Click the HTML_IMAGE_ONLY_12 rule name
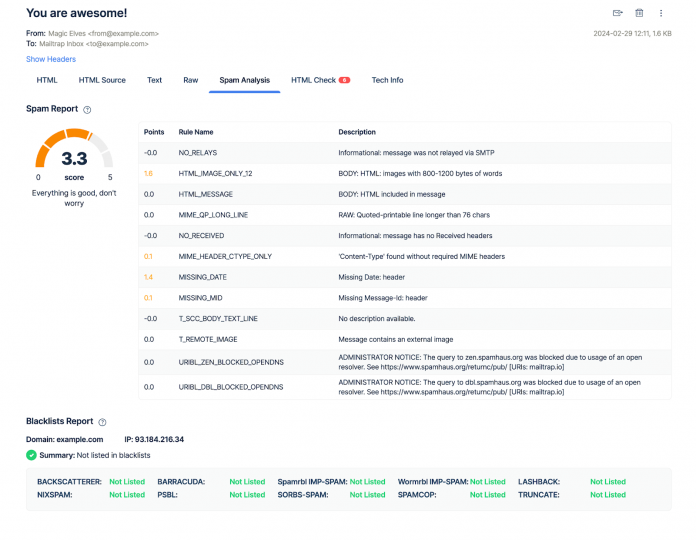696x540 pixels. (x=215, y=173)
